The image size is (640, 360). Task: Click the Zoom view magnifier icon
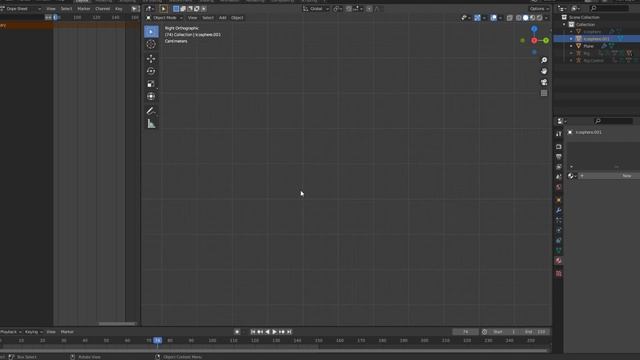tap(544, 60)
